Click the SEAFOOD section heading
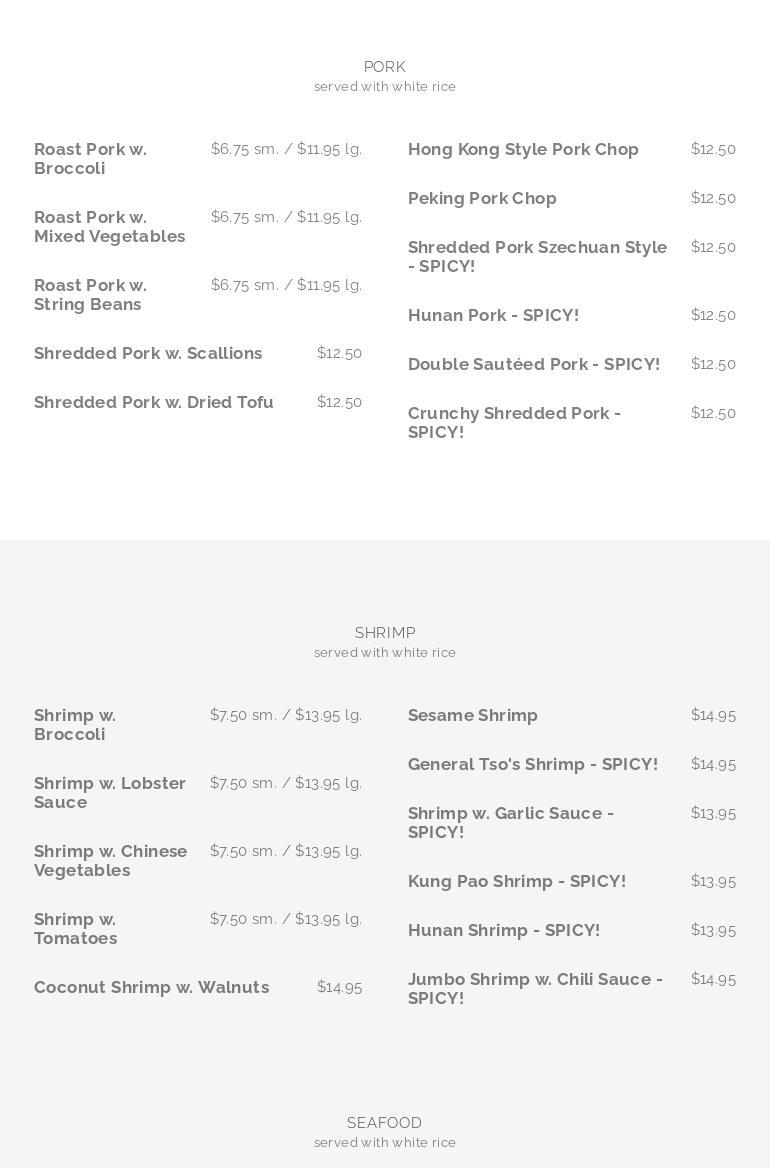The height and width of the screenshot is (1168, 770). click(x=384, y=1123)
